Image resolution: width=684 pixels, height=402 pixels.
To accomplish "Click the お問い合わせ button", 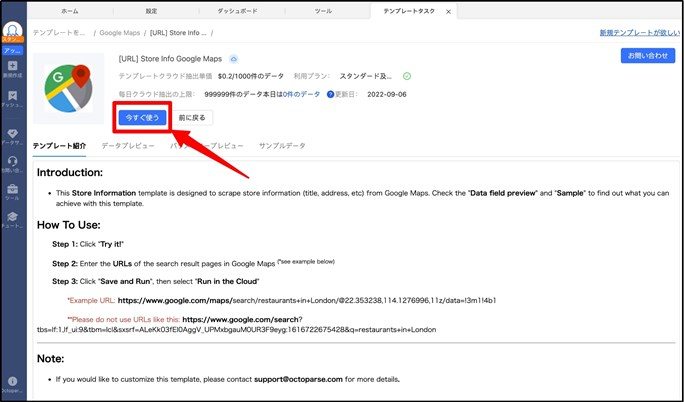I will pyautogui.click(x=648, y=56).
